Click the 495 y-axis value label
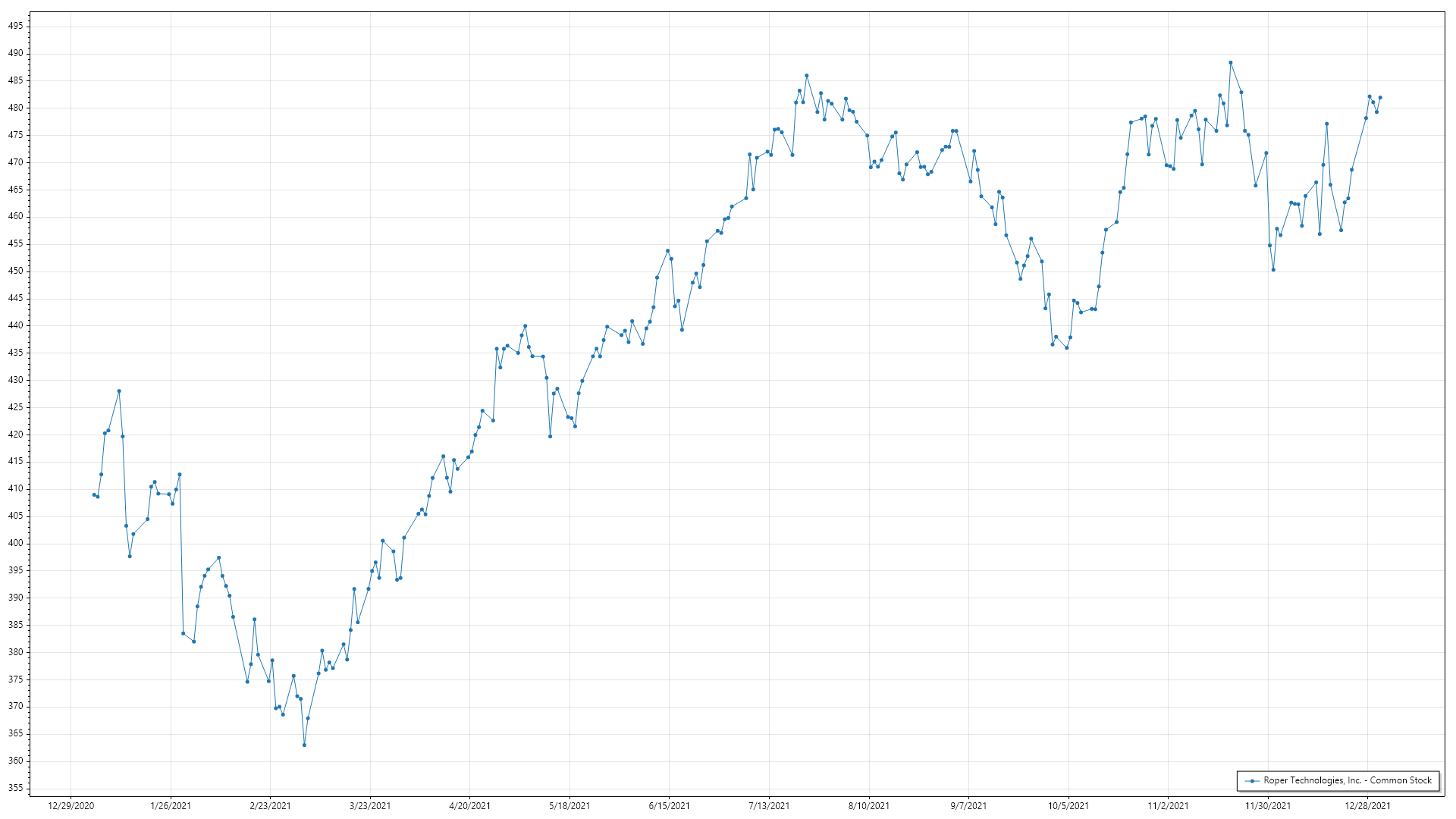 (x=15, y=26)
